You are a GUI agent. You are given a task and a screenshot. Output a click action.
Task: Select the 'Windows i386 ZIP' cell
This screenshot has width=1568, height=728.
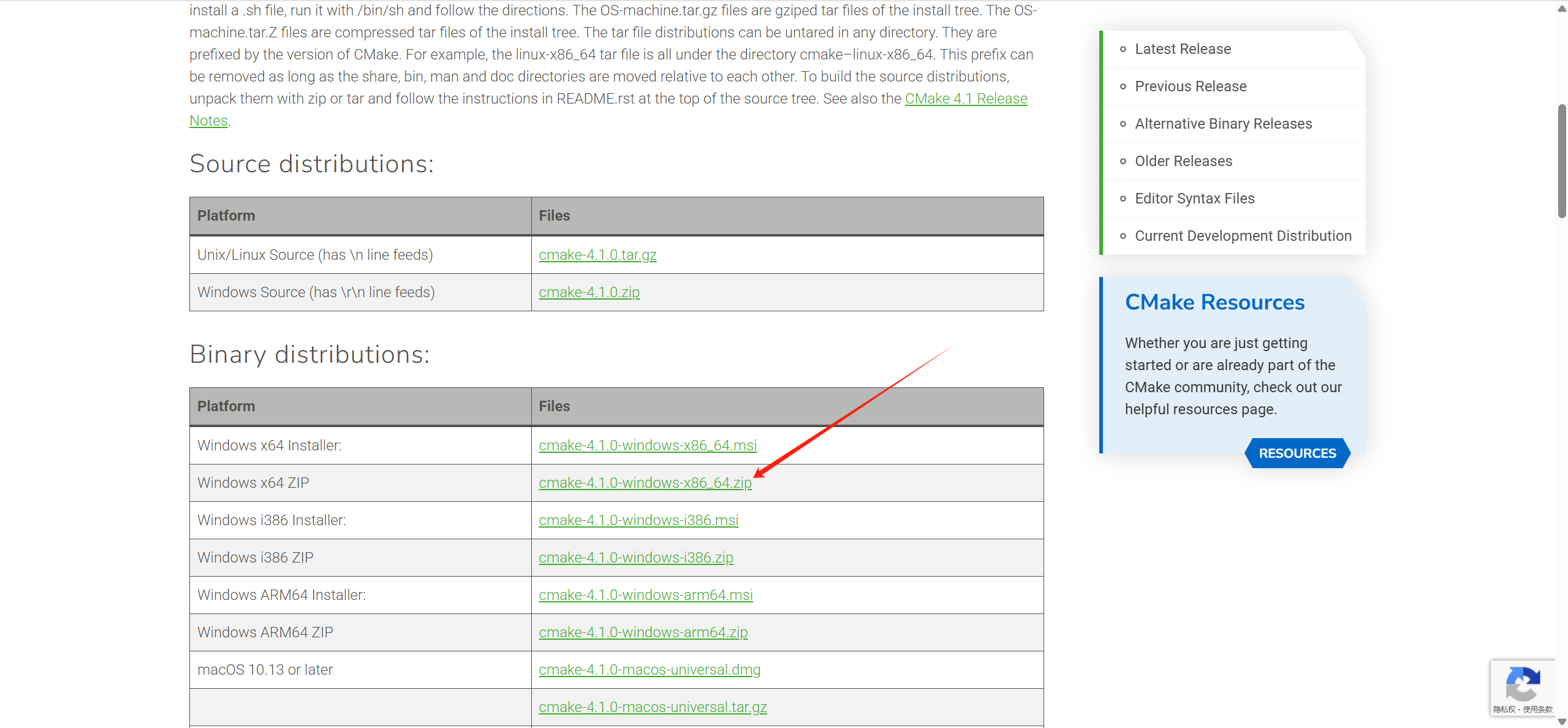click(x=360, y=558)
